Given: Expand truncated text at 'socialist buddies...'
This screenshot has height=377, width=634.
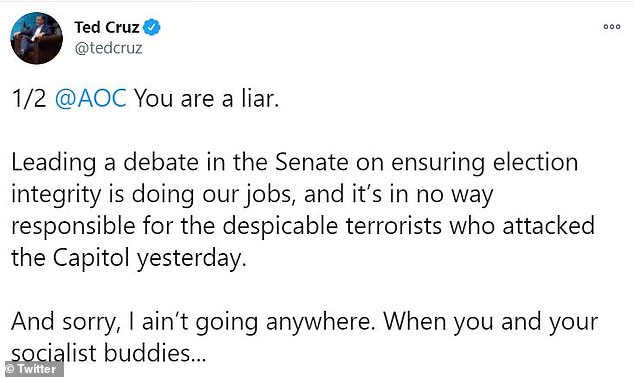Looking at the screenshot, I should tap(108, 353).
